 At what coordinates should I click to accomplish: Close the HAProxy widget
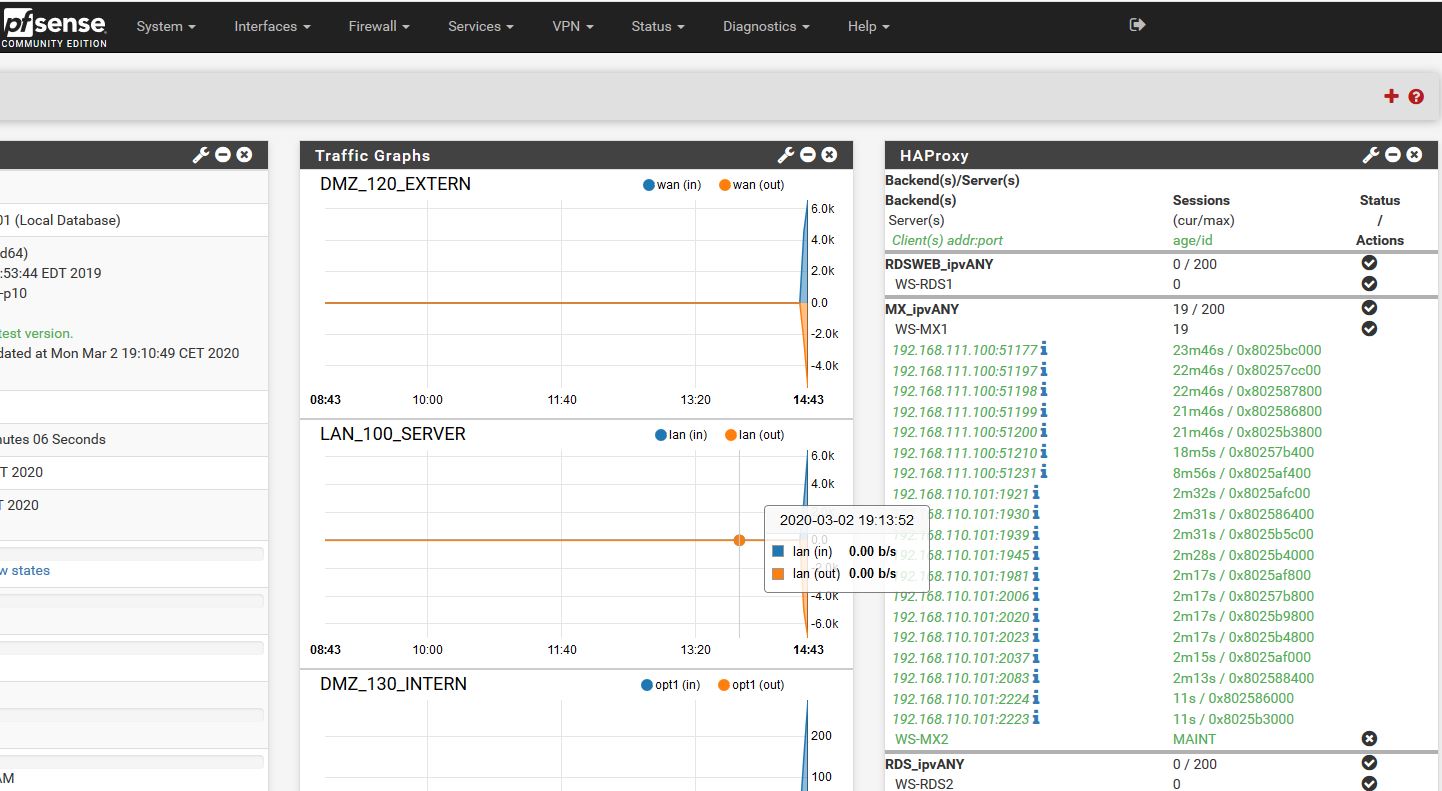1414,155
